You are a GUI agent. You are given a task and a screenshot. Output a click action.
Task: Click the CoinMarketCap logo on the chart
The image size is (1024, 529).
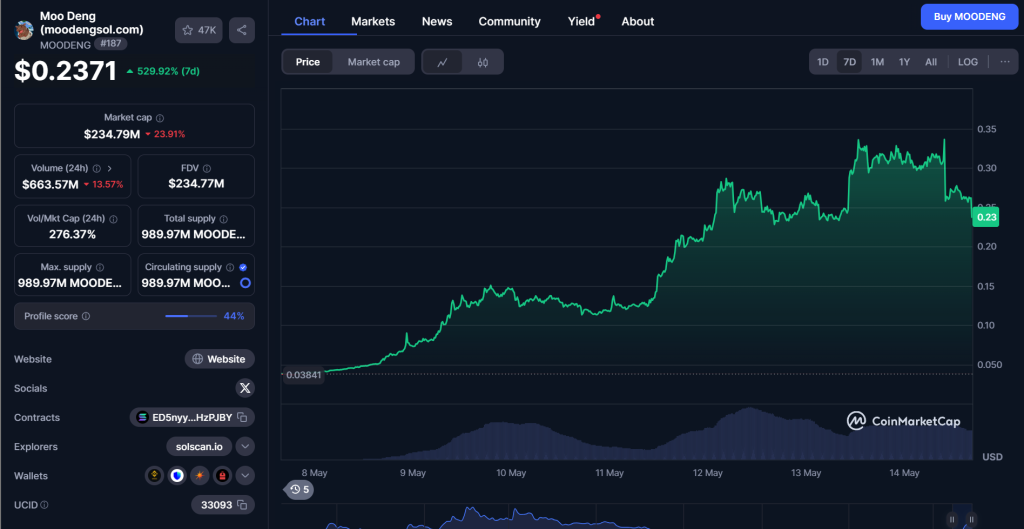[x=904, y=421]
